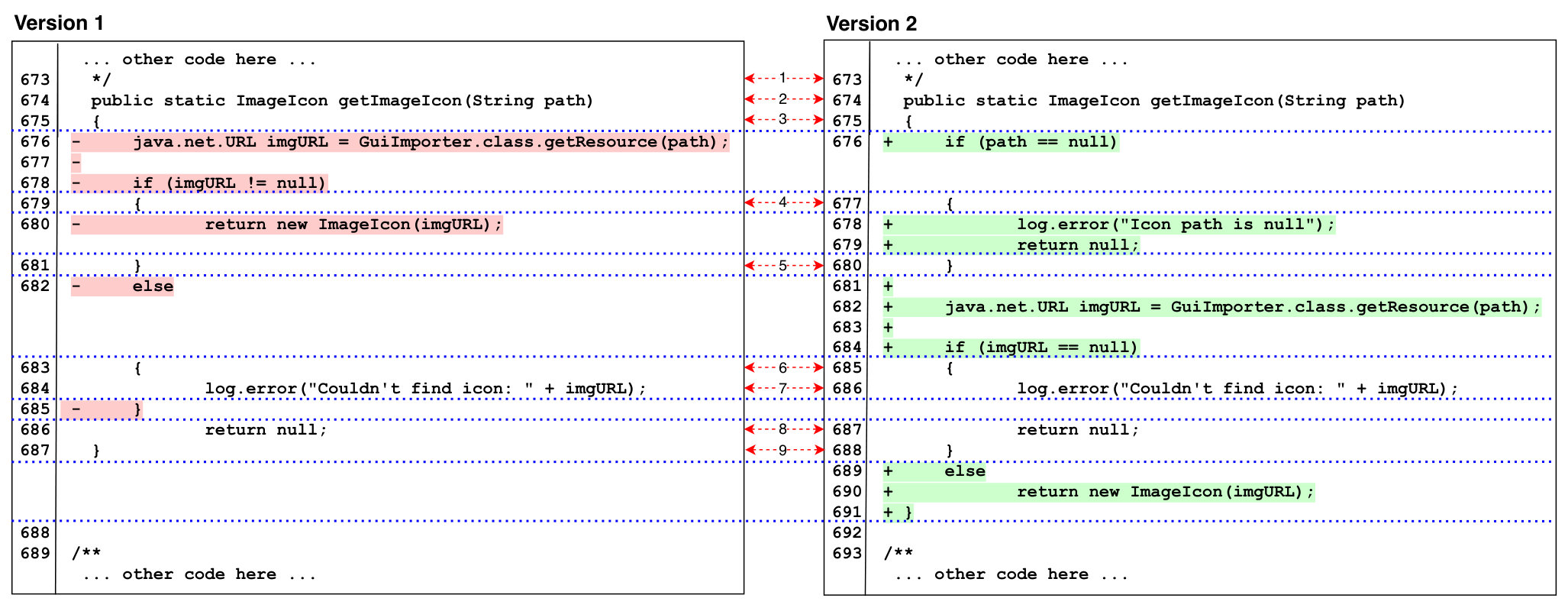Image resolution: width=1568 pixels, height=608 pixels.
Task: Click the added 'else' line 689 in Version 2
Action: (934, 471)
